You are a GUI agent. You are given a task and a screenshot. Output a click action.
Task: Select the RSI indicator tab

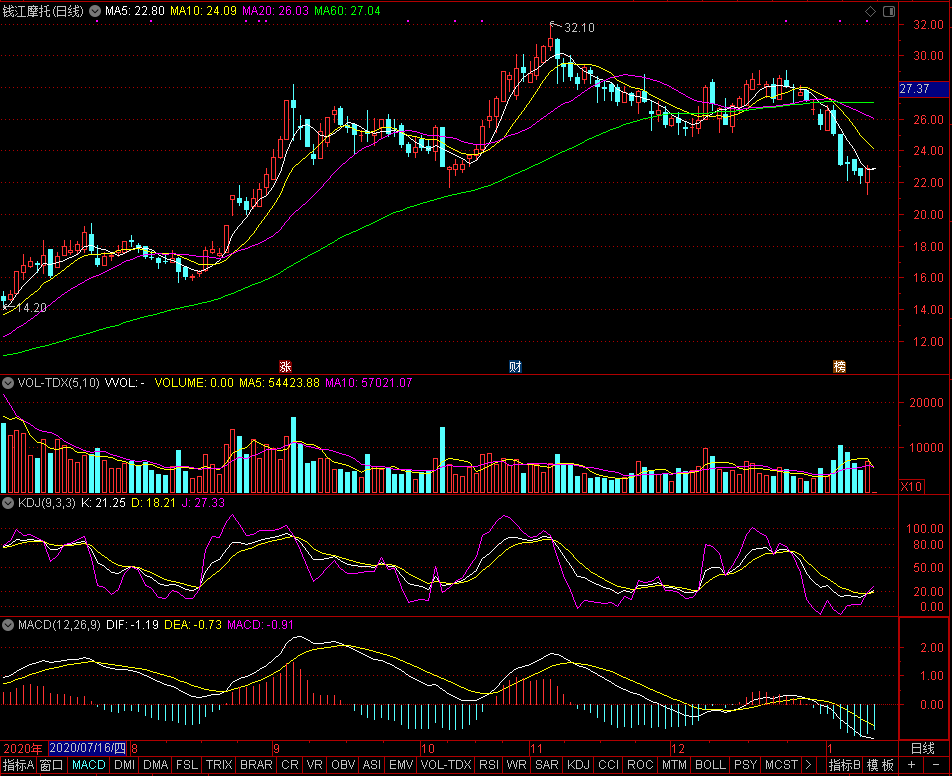coord(489,765)
